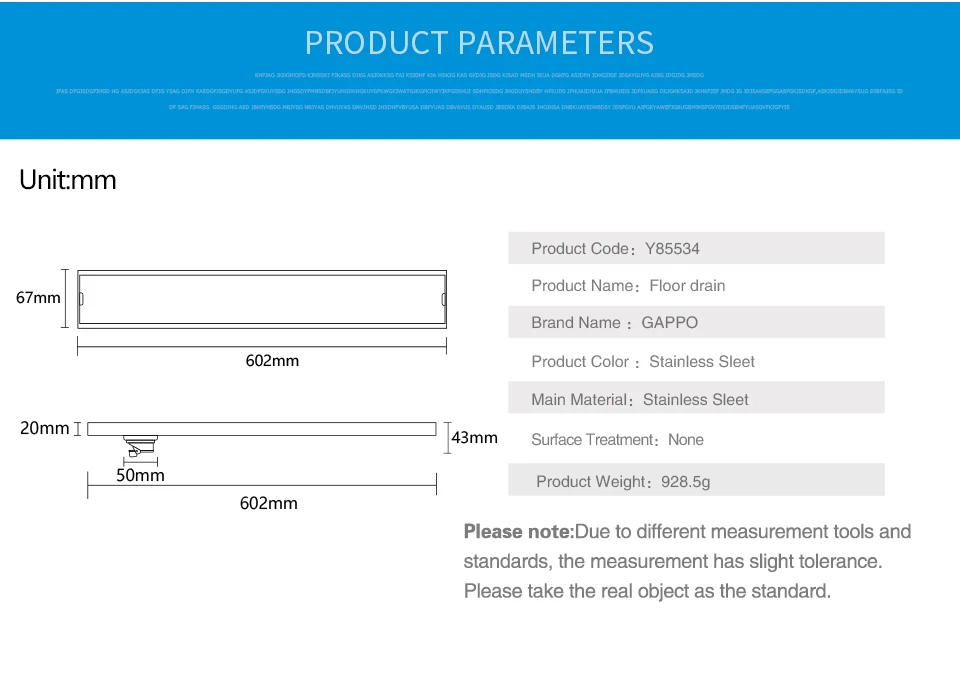
Task: Select the Main Material row
Action: (x=696, y=399)
